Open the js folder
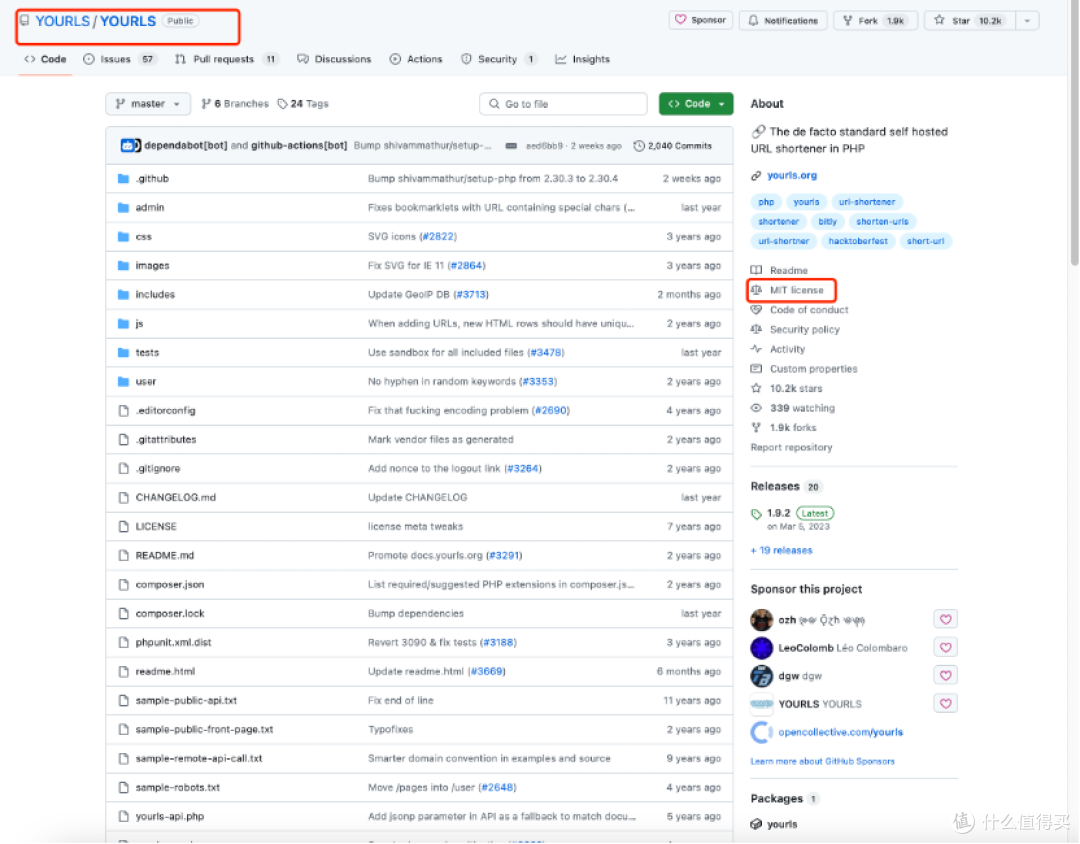 tap(139, 323)
